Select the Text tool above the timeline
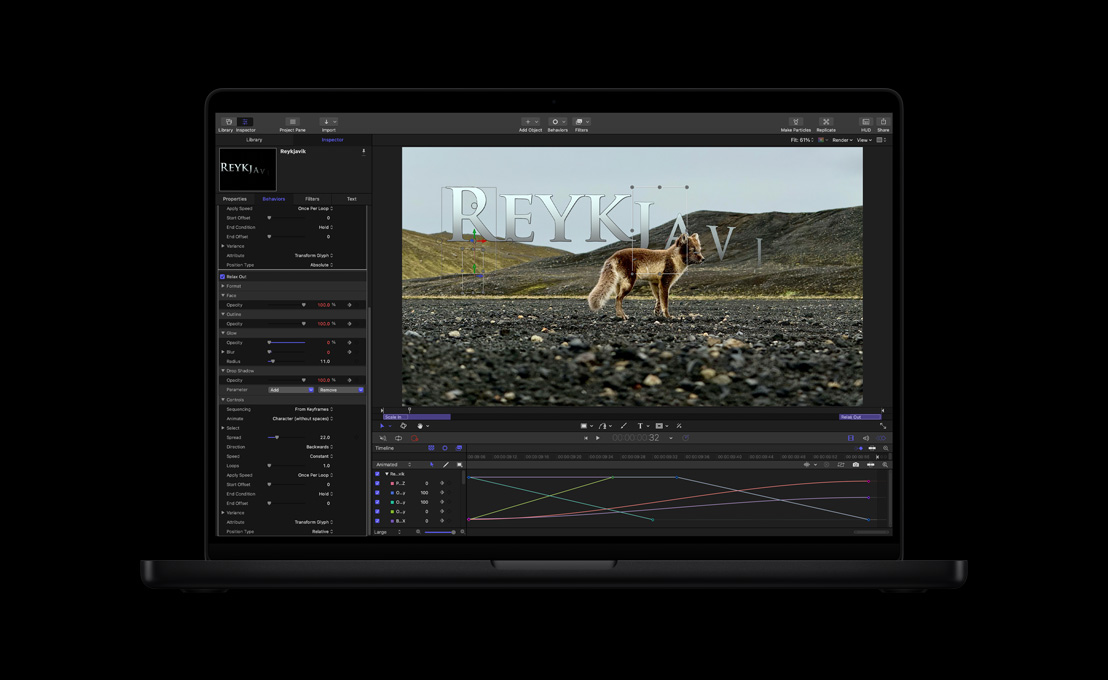This screenshot has height=680, width=1108. coord(640,426)
